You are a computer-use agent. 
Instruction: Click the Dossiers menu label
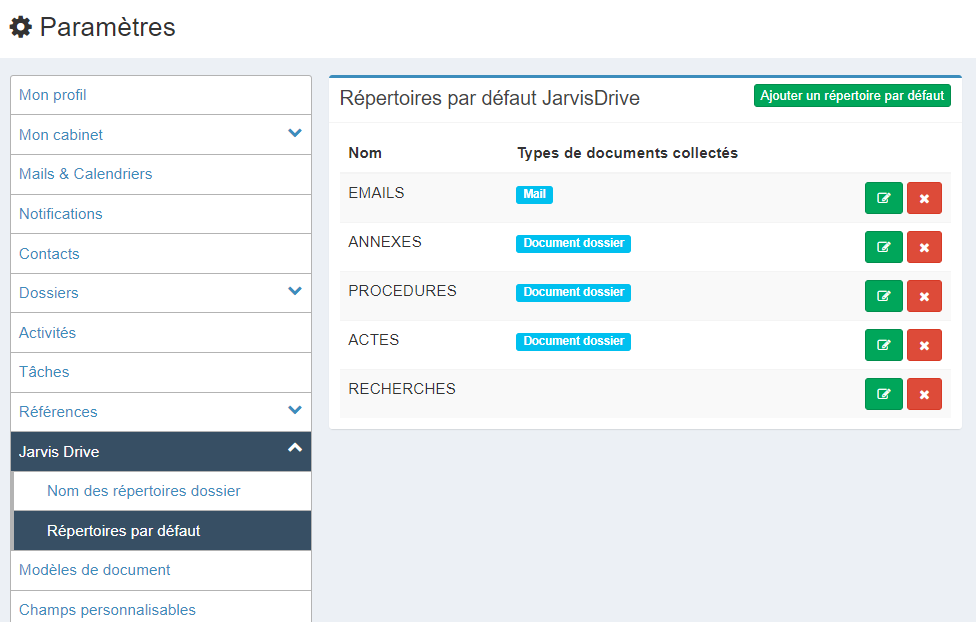point(49,293)
